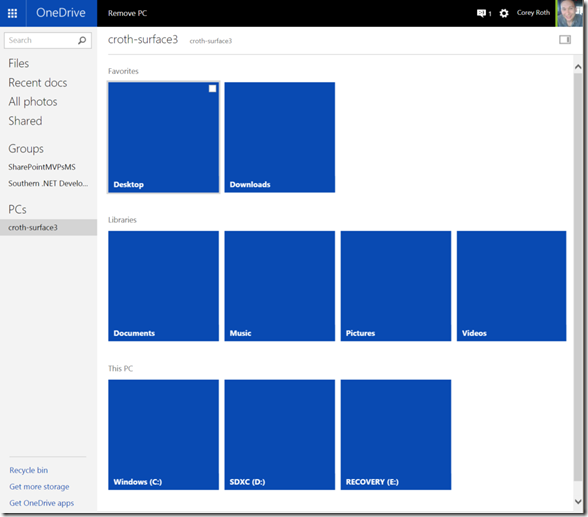Open the settings gear icon
The height and width of the screenshot is (517, 588).
[504, 13]
